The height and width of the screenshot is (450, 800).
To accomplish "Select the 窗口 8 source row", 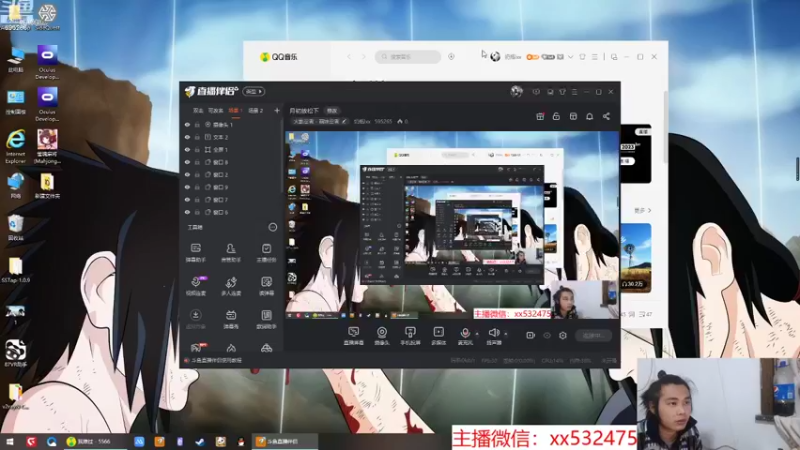I will (232, 162).
